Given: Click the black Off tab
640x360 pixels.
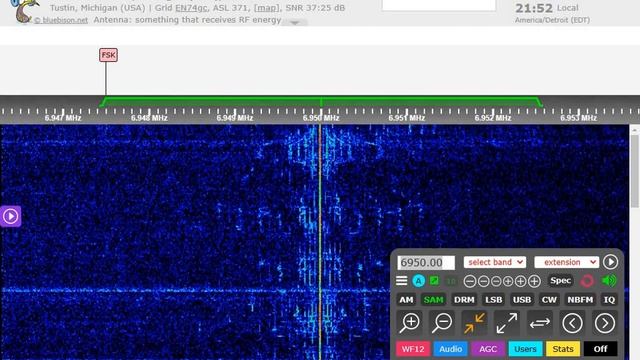Looking at the screenshot, I should coord(600,349).
